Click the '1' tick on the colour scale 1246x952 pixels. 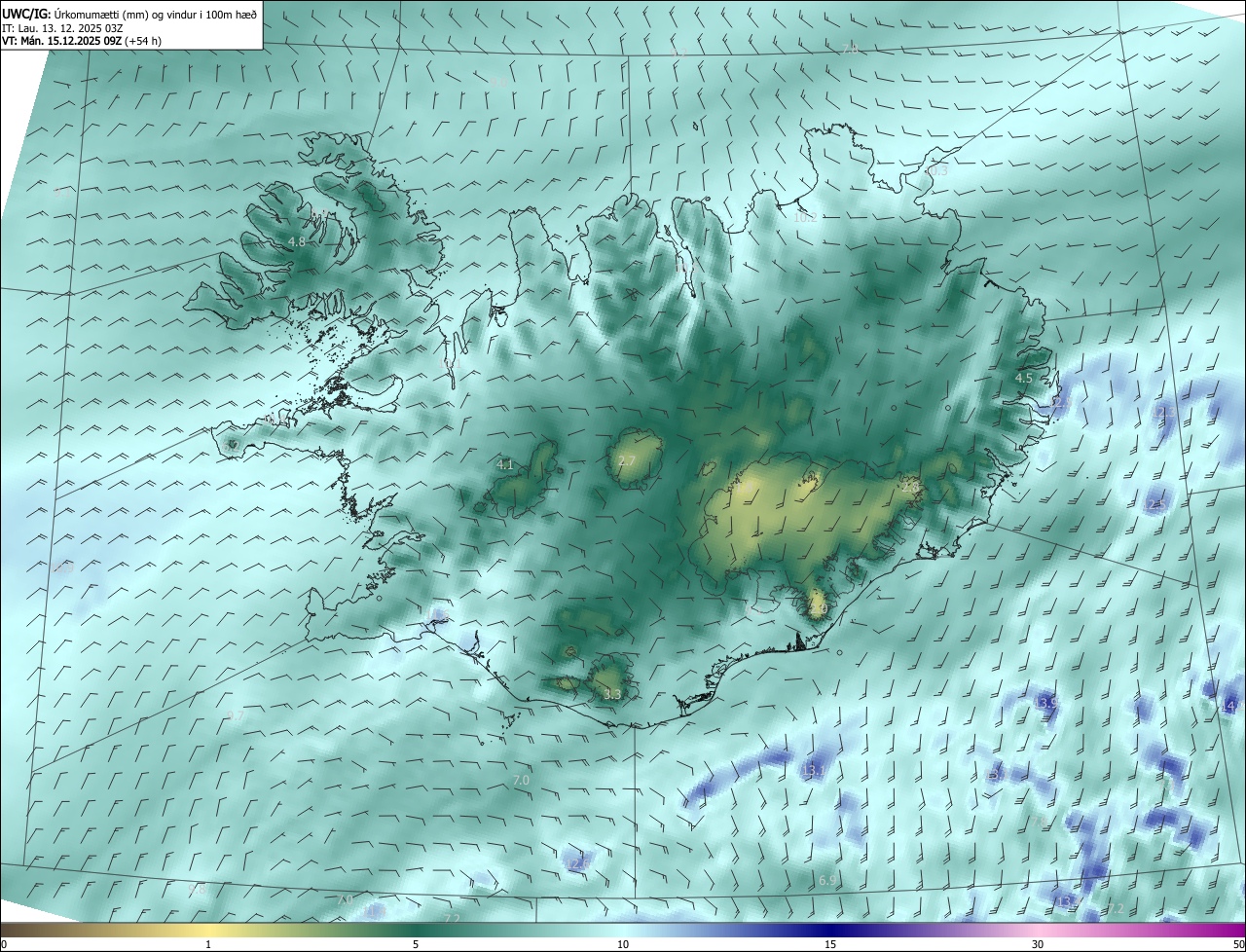click(208, 944)
